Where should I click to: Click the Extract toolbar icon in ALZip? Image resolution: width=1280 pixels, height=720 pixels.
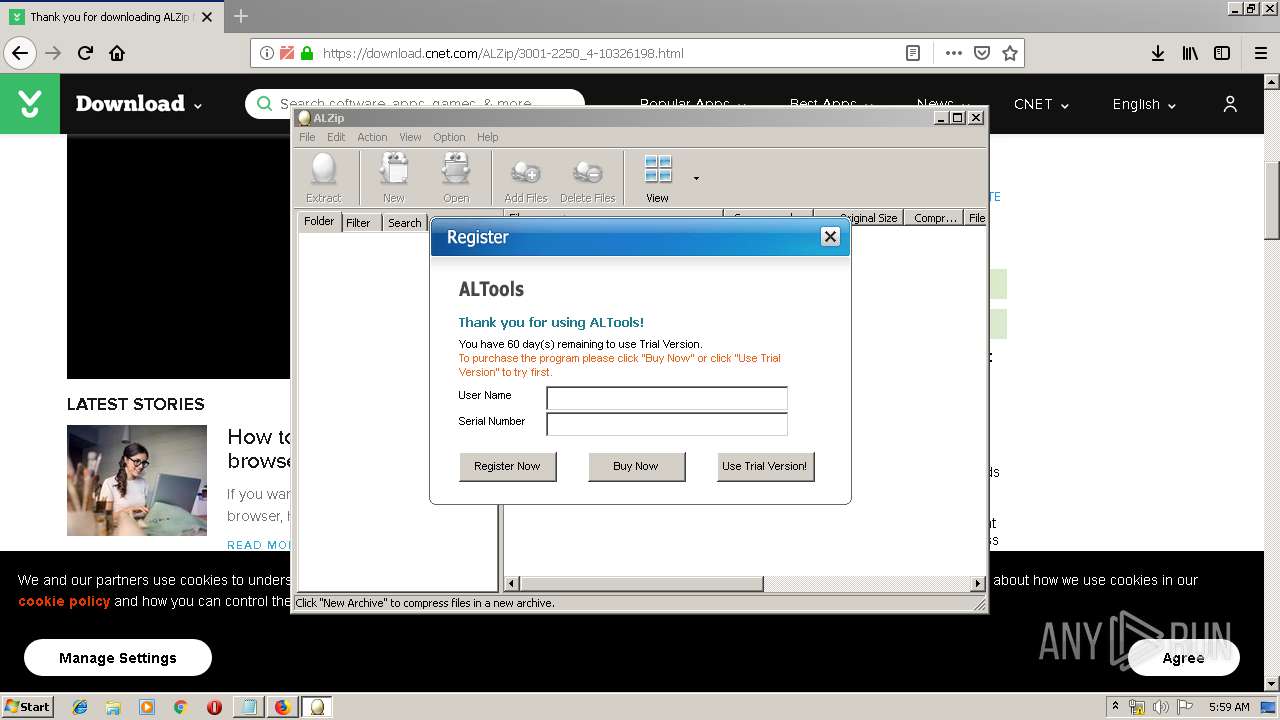click(323, 178)
